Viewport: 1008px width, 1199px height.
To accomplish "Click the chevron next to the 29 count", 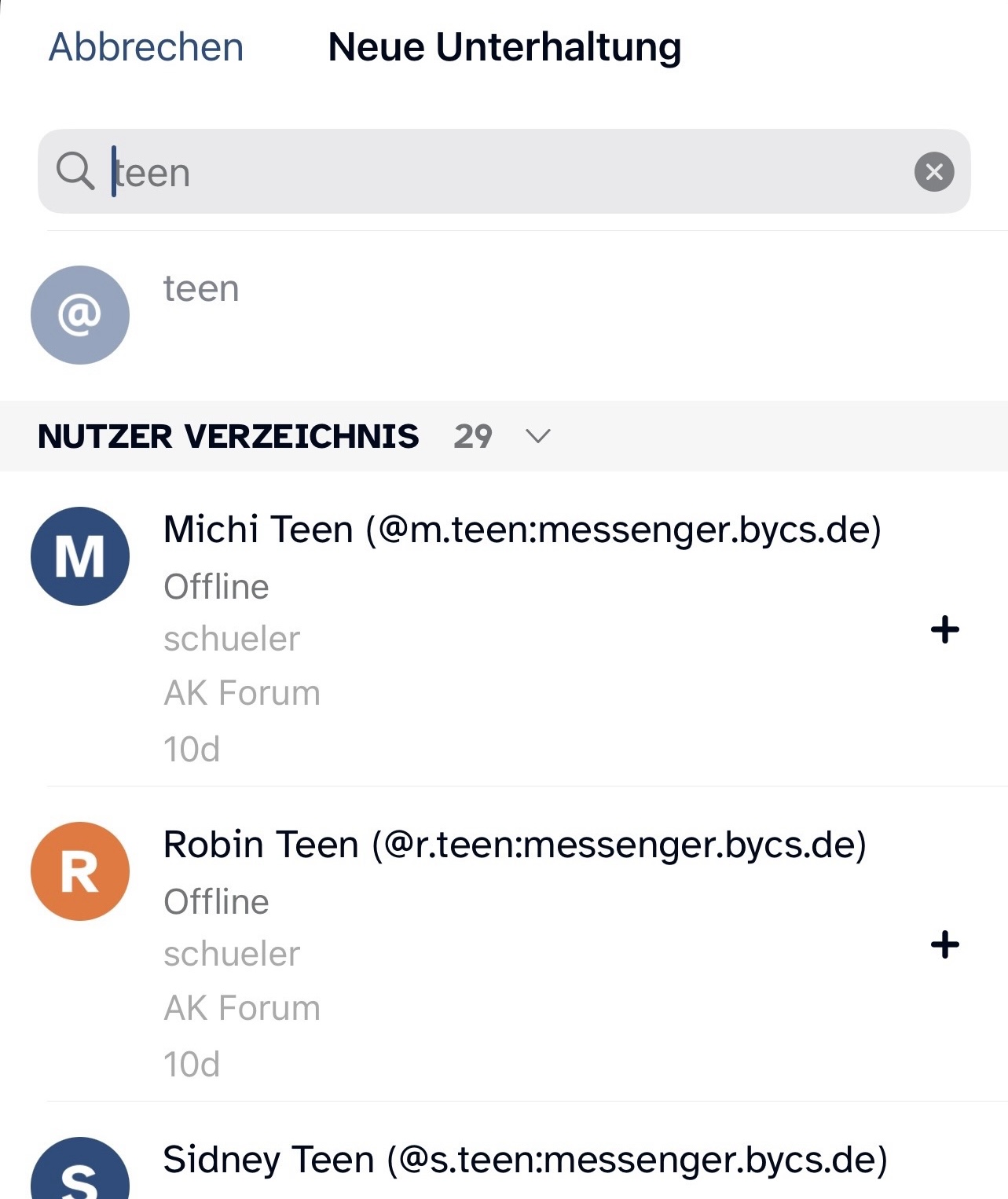I will click(x=538, y=437).
